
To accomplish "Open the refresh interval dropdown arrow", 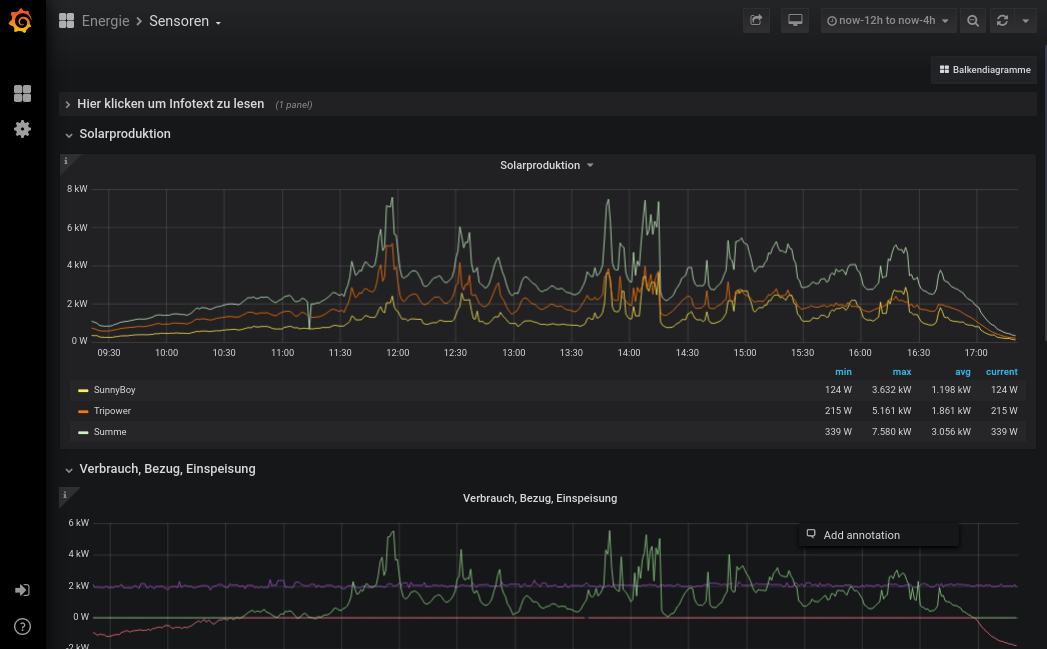I will (1025, 21).
